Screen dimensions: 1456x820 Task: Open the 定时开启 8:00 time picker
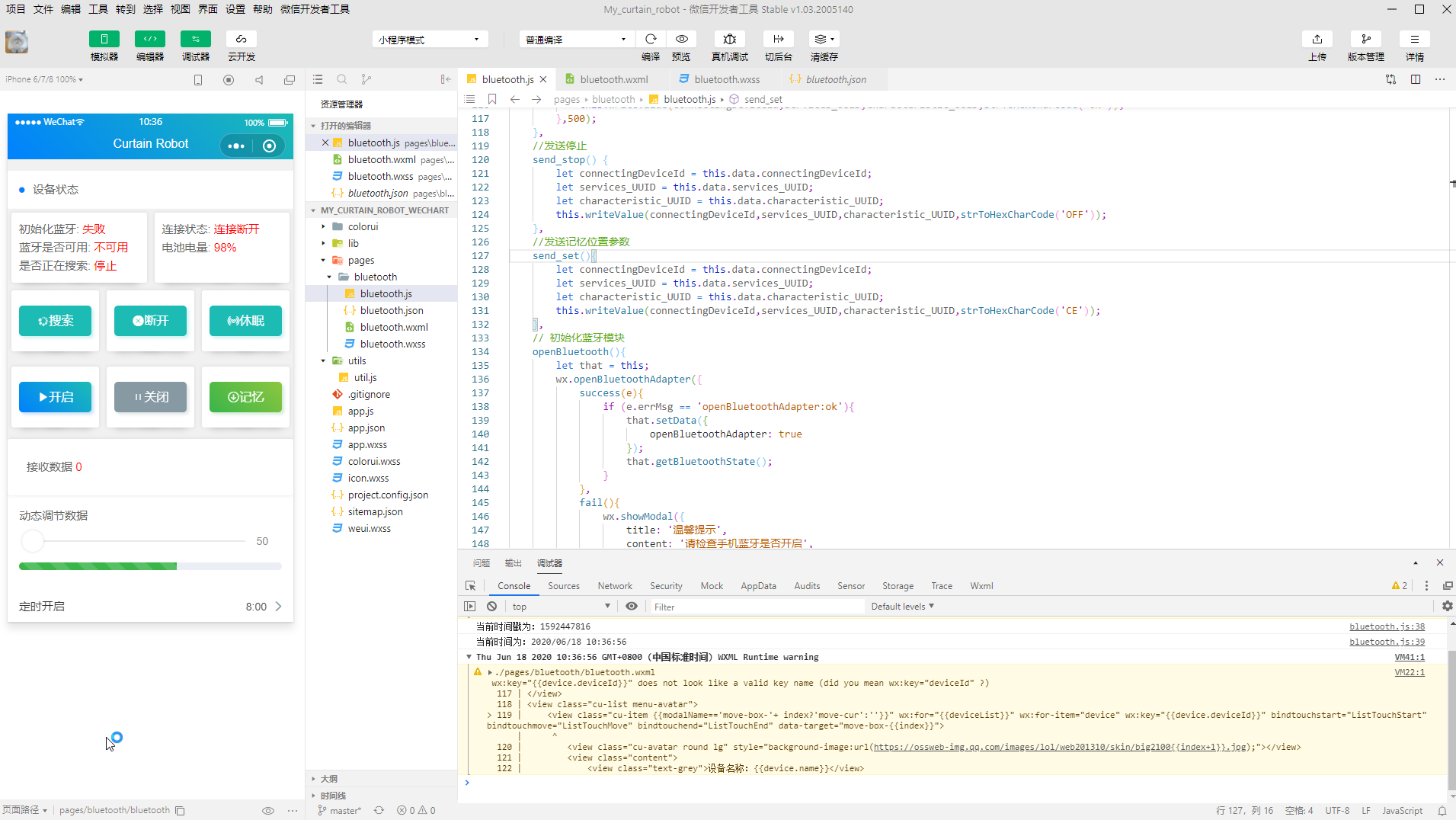(150, 607)
